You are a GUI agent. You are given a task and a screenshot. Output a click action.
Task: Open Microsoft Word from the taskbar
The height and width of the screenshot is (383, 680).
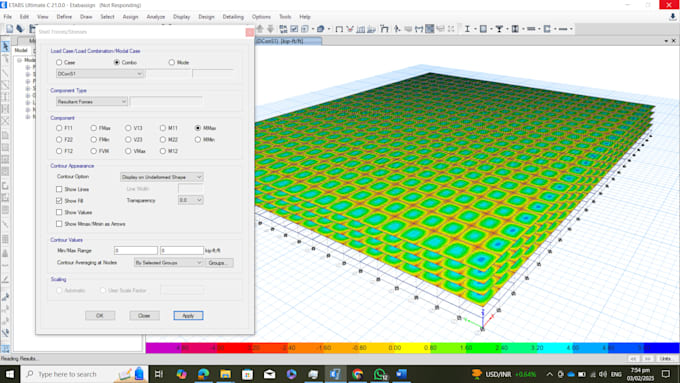click(x=402, y=374)
